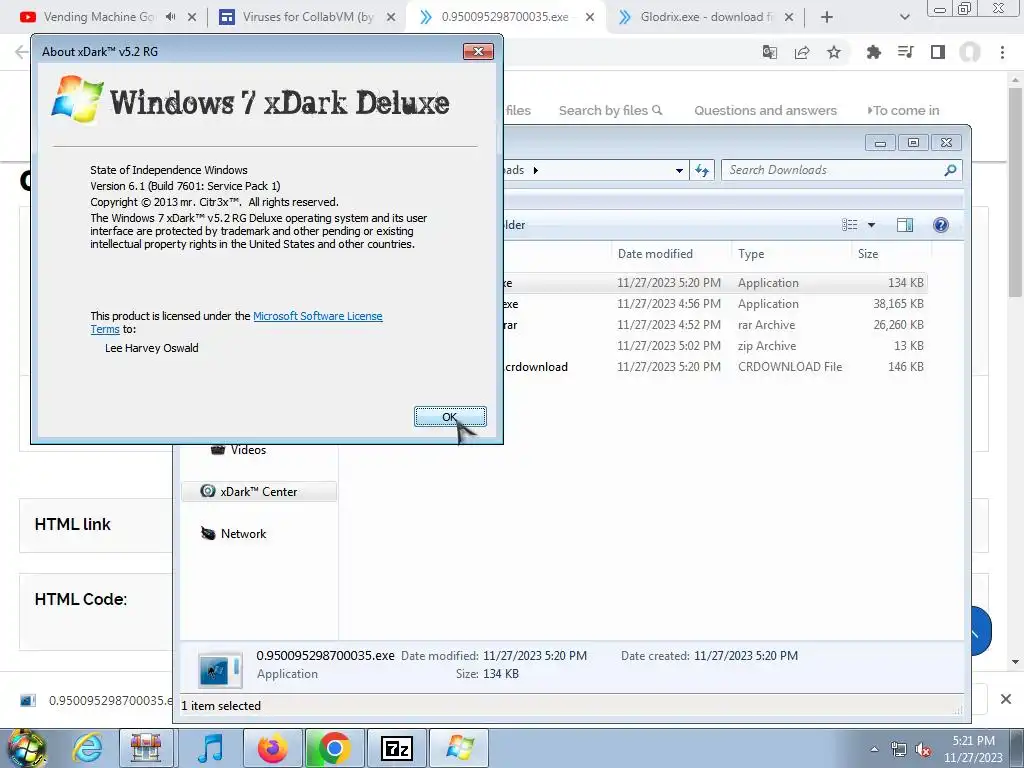
Task: Open Questions and answers page link
Action: (x=765, y=110)
